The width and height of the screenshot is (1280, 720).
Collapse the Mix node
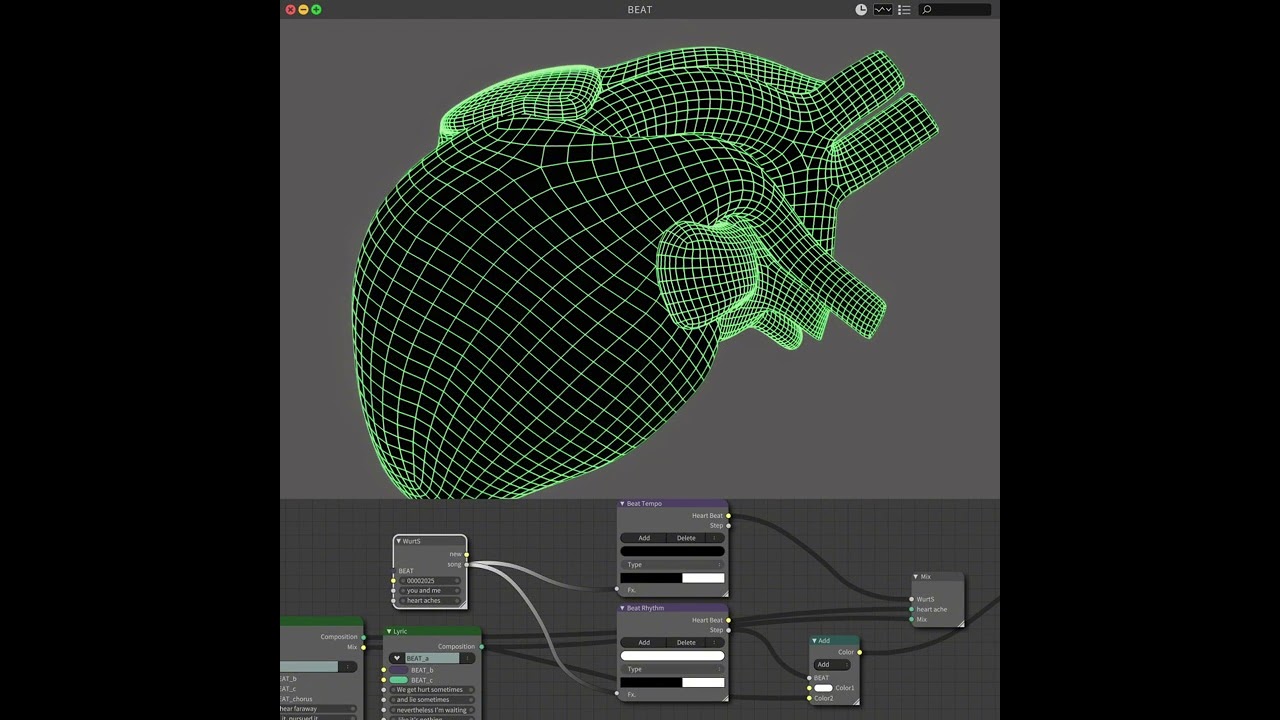[x=916, y=577]
